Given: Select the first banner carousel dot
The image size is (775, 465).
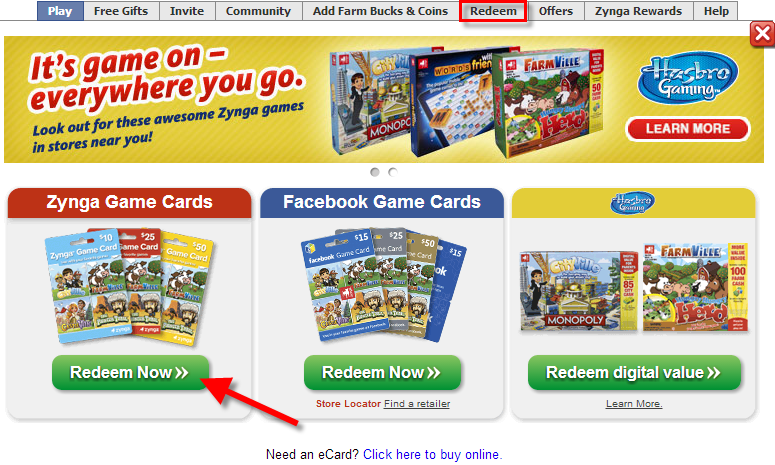Looking at the screenshot, I should click(x=375, y=172).
